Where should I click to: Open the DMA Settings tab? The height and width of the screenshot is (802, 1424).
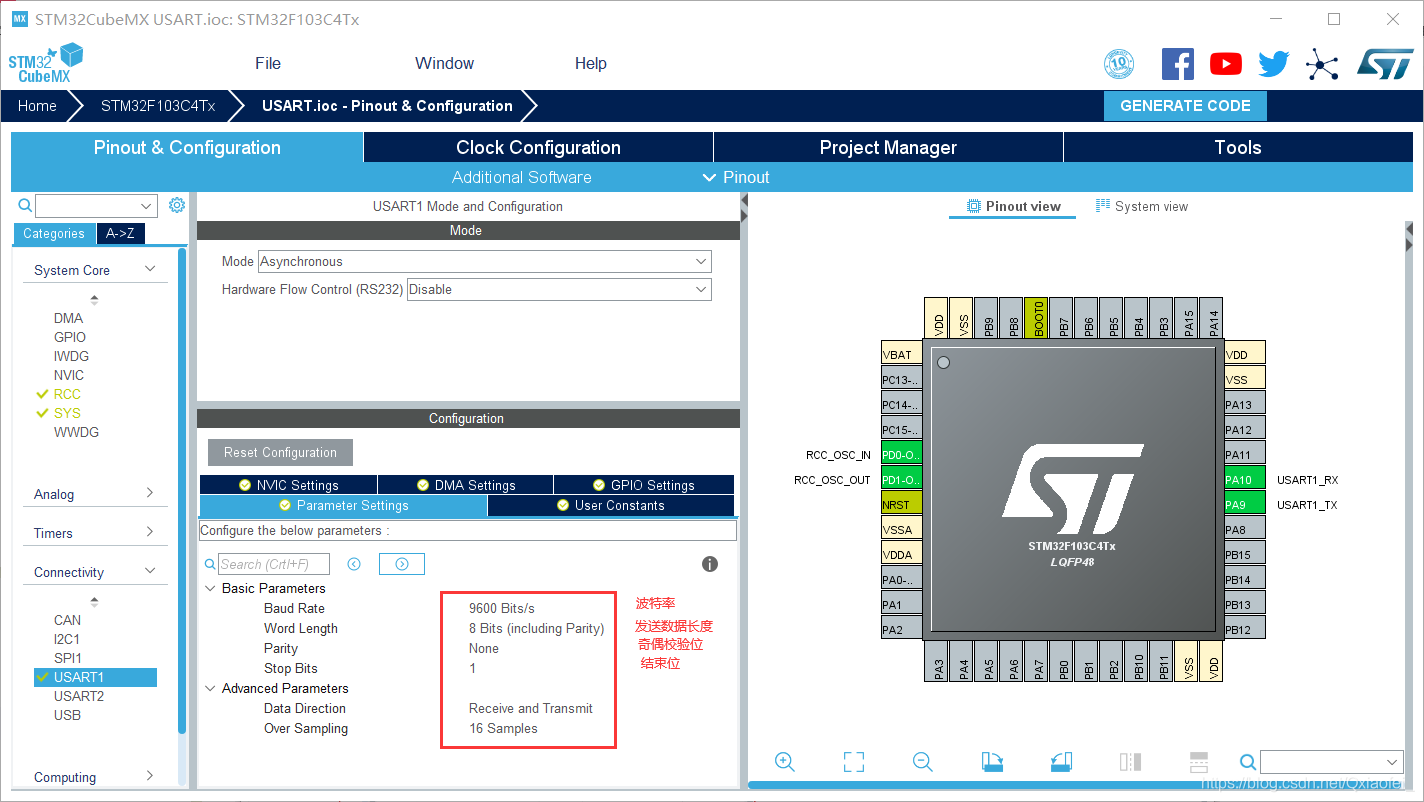466,485
